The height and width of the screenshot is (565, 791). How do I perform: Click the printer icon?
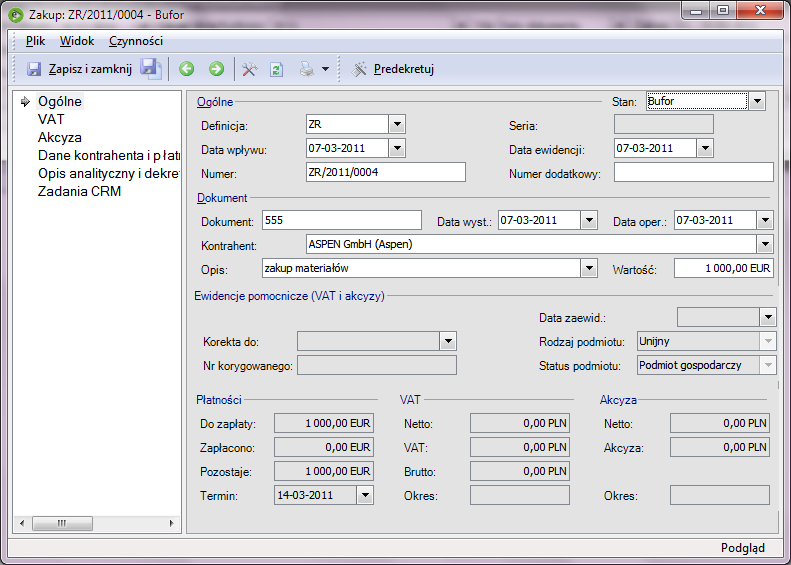307,69
